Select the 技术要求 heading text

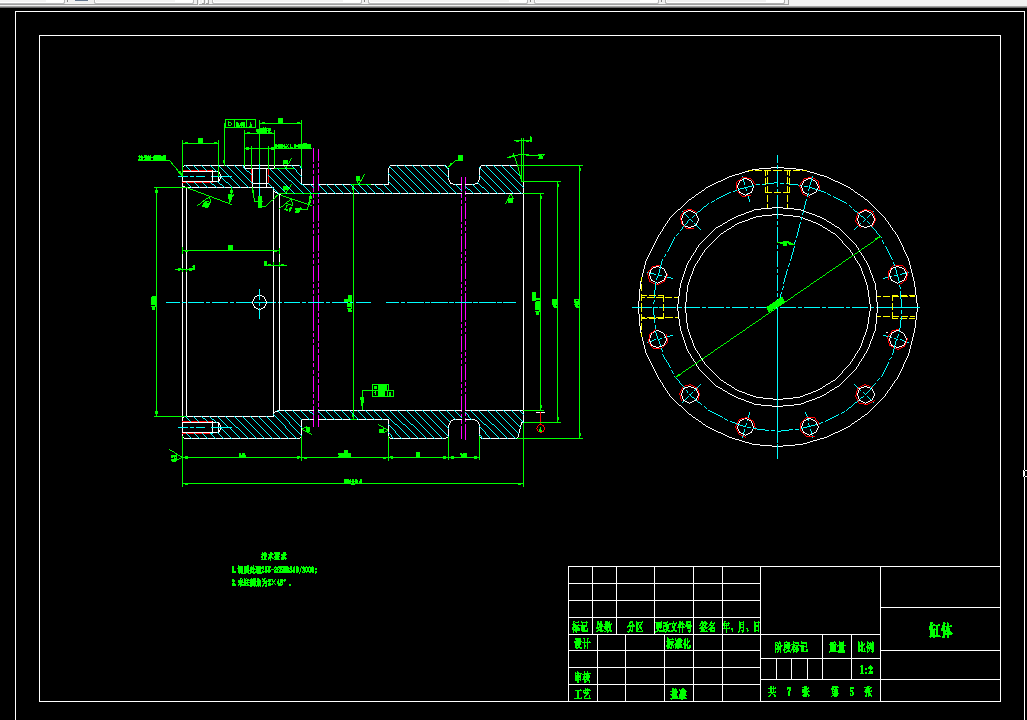(x=274, y=556)
